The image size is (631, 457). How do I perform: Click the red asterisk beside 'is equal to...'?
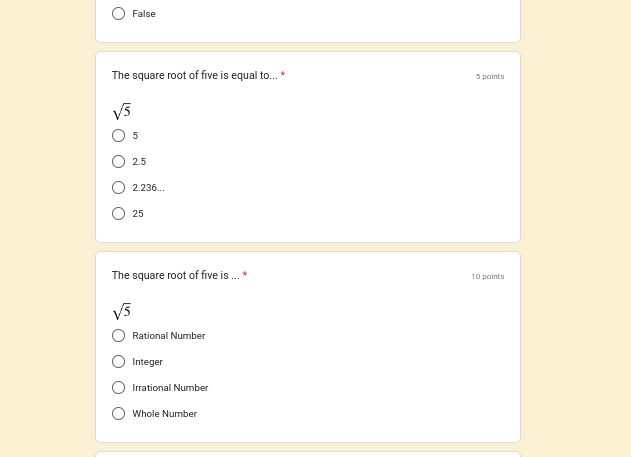[x=283, y=76]
